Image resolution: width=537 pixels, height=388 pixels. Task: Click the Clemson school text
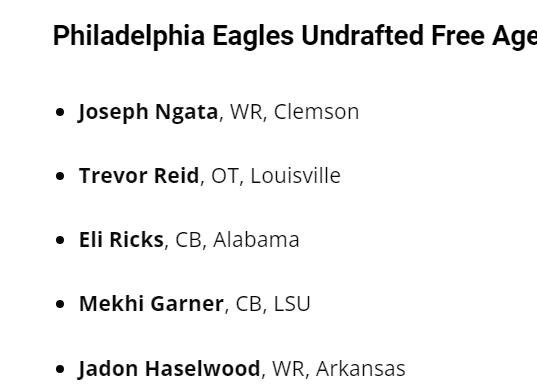(x=316, y=112)
